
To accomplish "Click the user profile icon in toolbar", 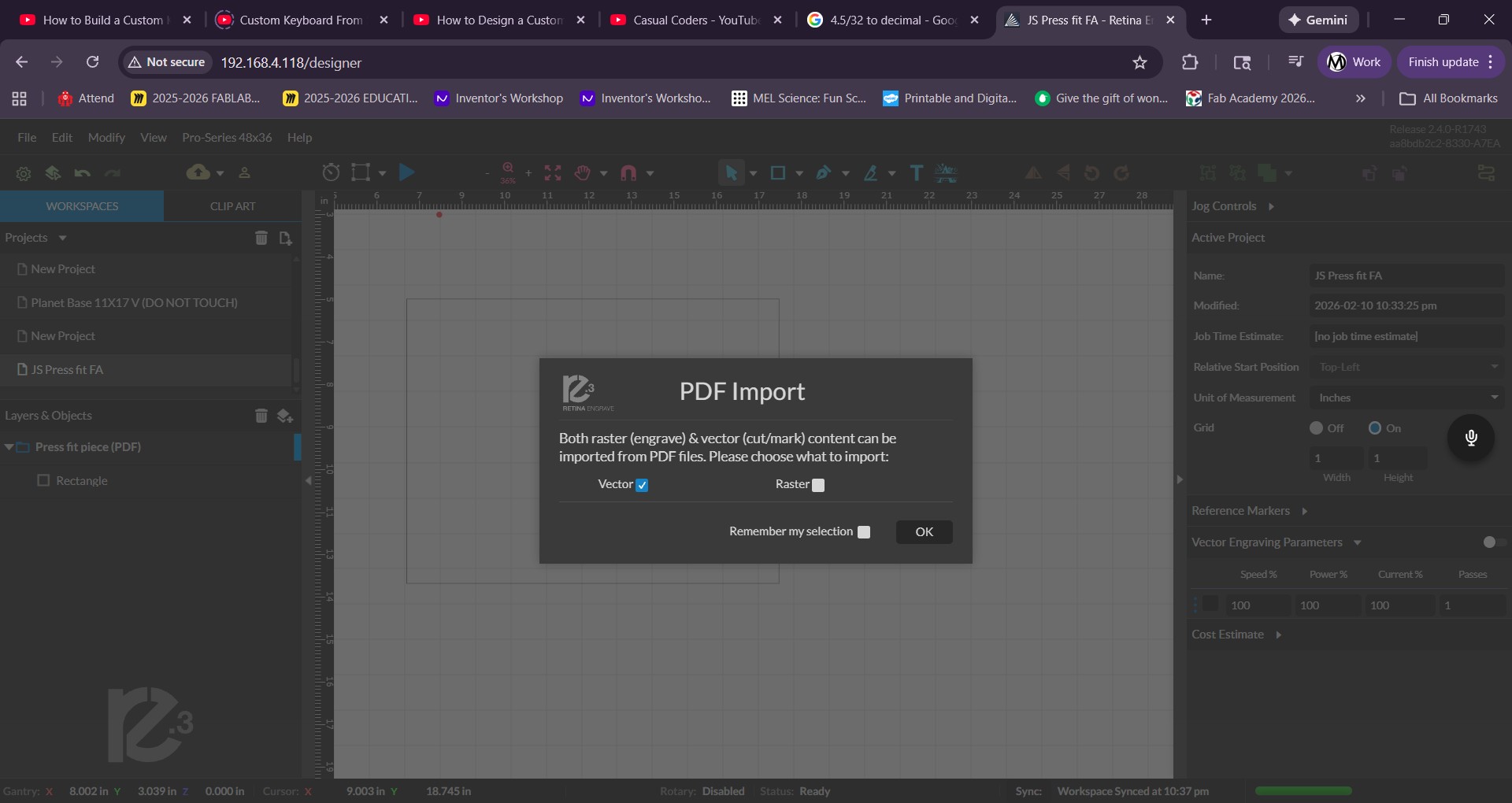I will [244, 172].
